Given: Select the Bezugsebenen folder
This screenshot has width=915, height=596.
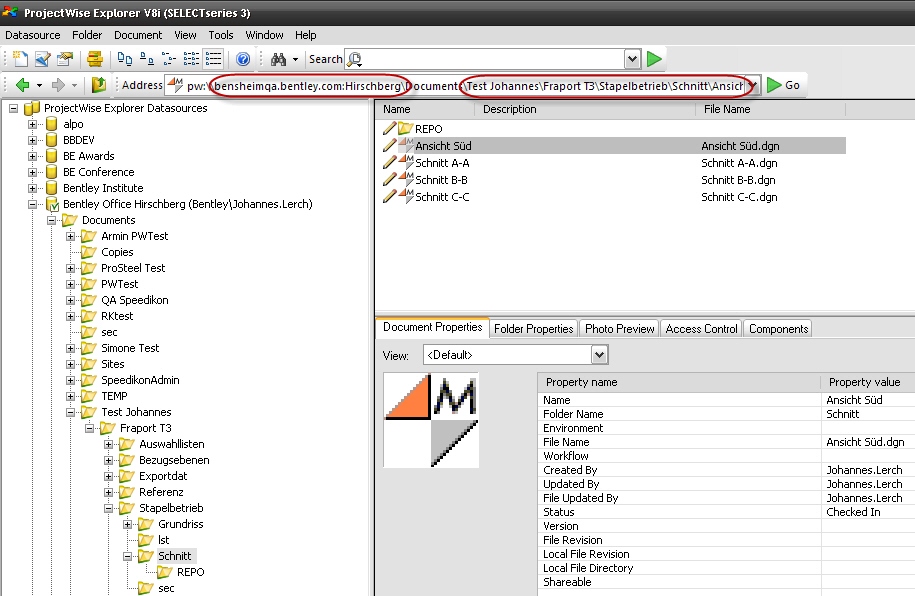Looking at the screenshot, I should click(174, 460).
